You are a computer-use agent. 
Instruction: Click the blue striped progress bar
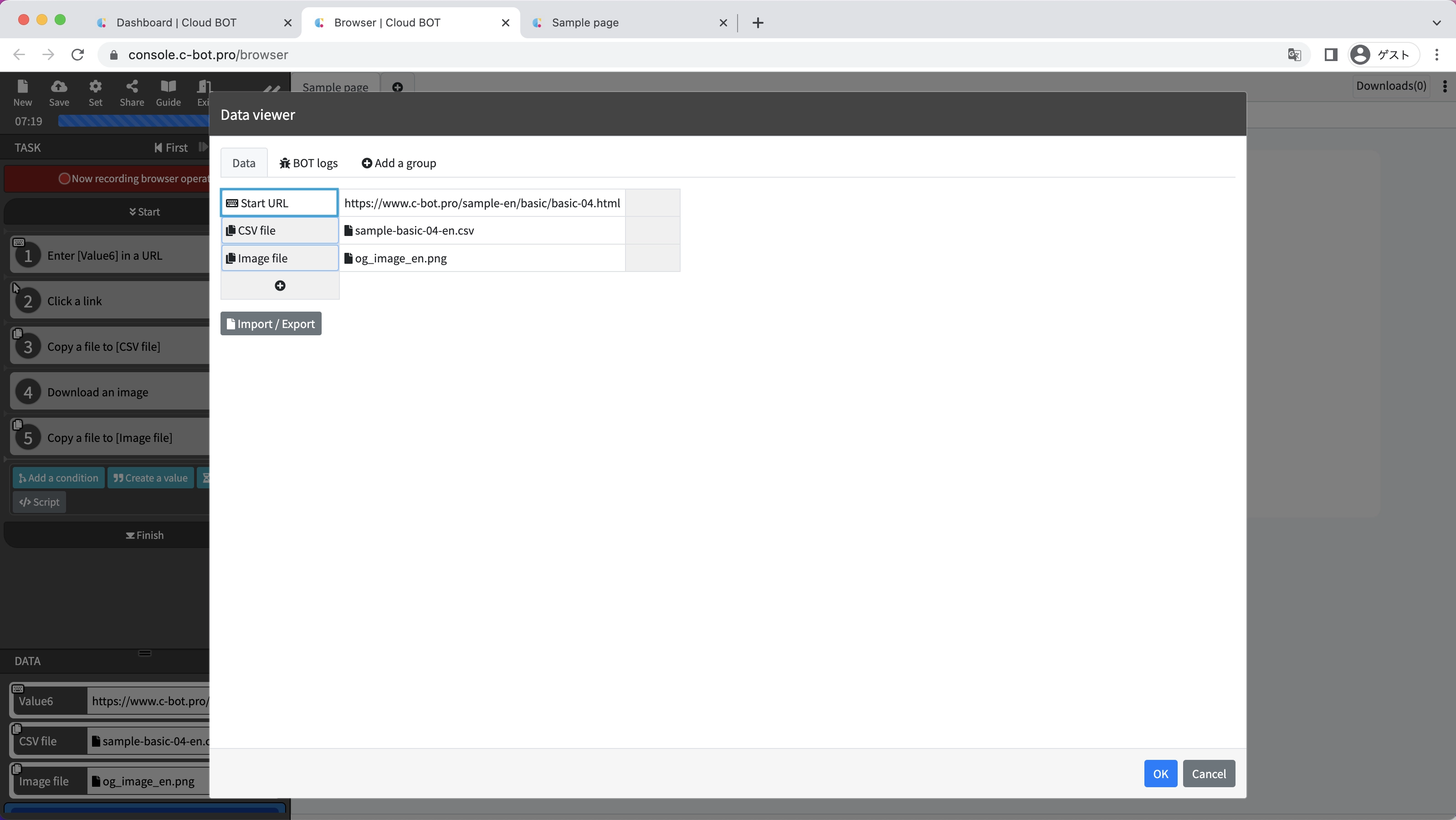(133, 121)
